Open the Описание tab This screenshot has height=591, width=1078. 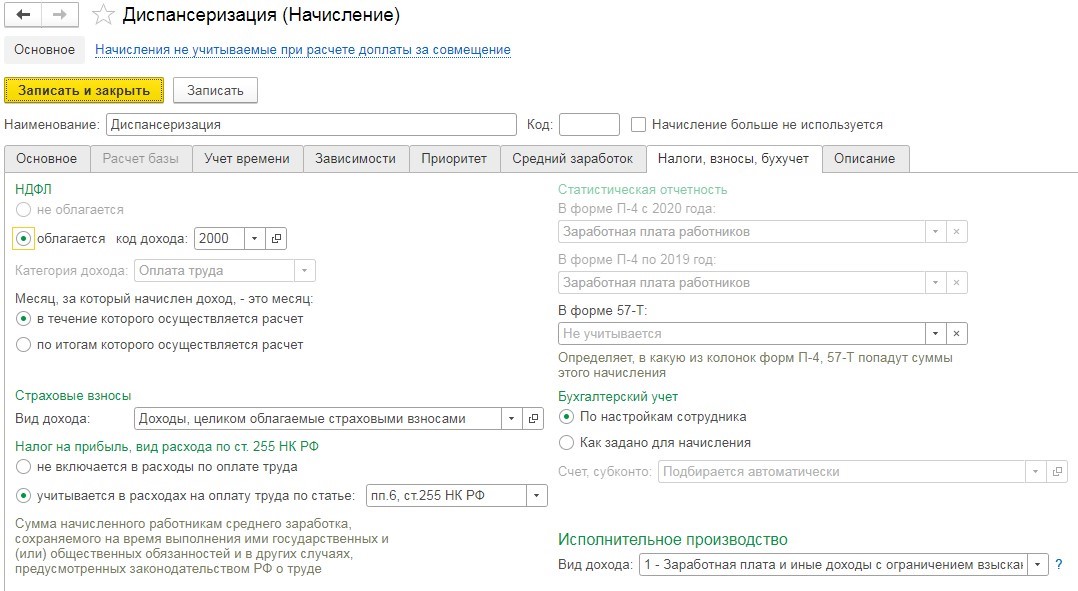(x=864, y=157)
